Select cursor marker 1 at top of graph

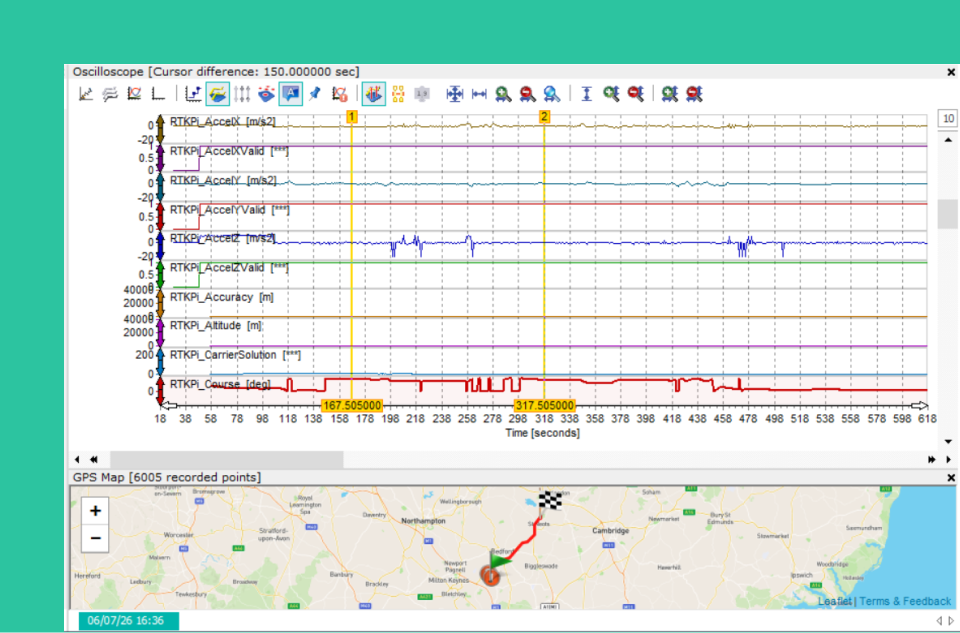pyautogui.click(x=351, y=116)
